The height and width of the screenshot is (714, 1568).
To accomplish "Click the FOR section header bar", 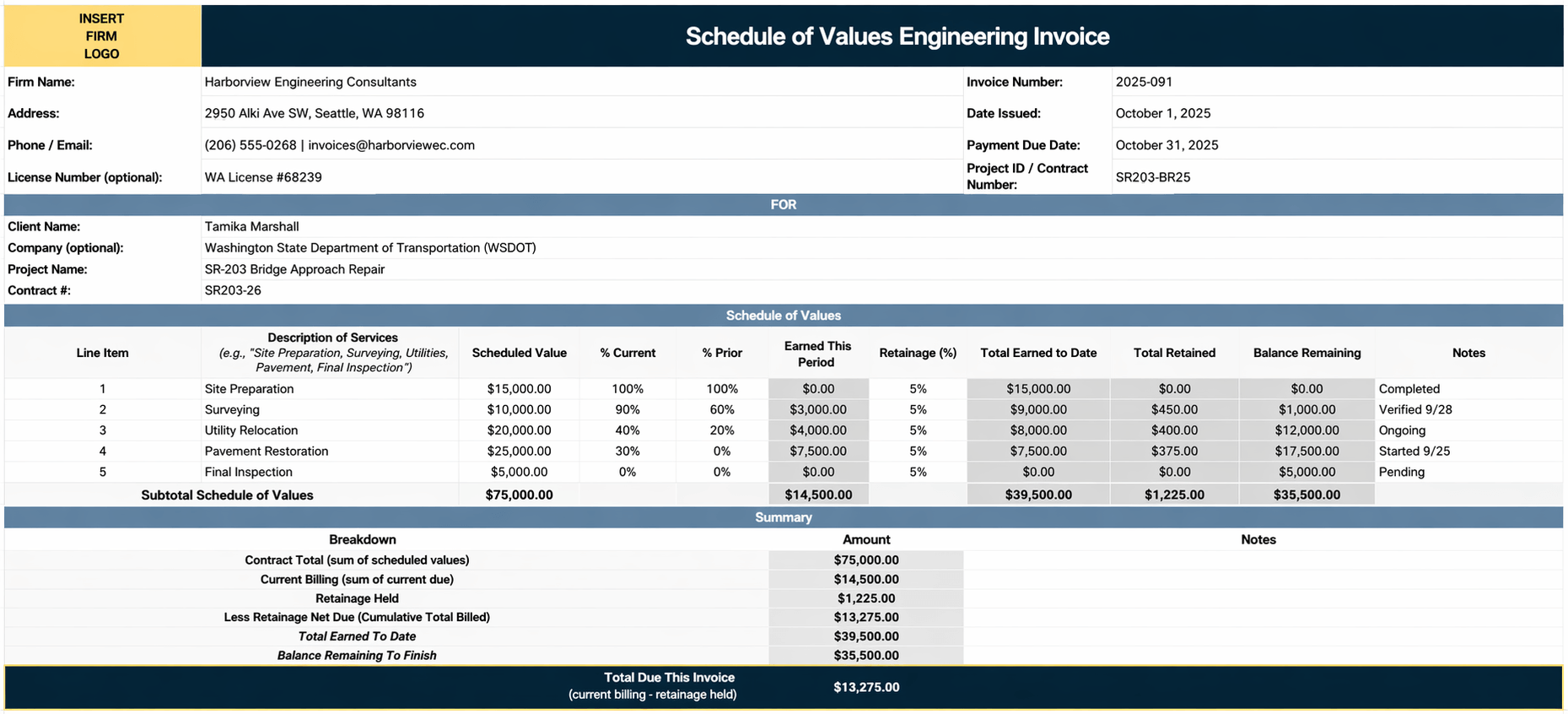I will [x=784, y=205].
